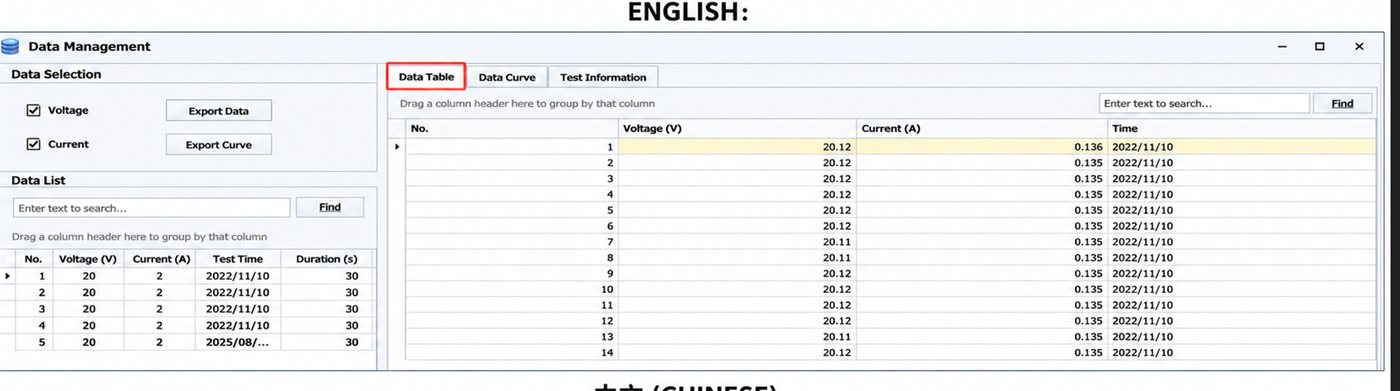
Task: Click the Time column header
Action: (1242, 129)
